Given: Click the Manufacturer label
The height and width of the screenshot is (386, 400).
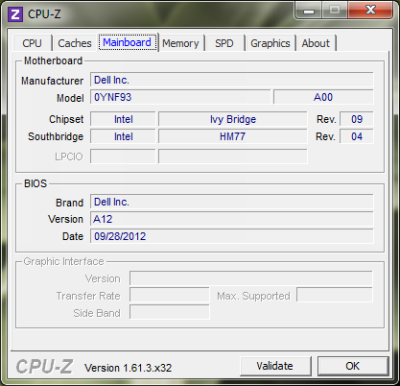Looking at the screenshot, I should click(52, 81).
